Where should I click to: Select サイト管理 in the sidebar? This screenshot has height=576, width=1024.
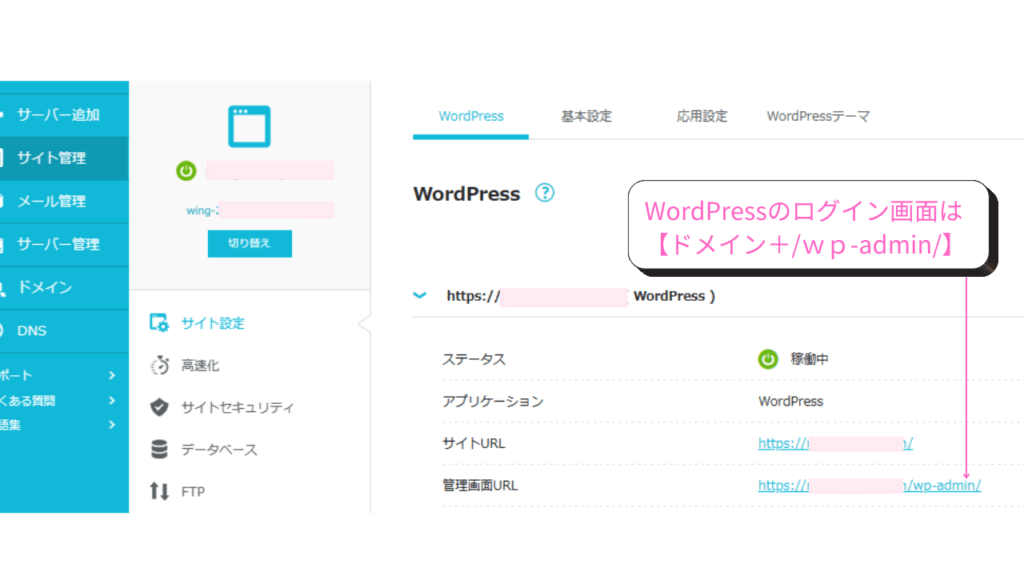click(x=52, y=158)
